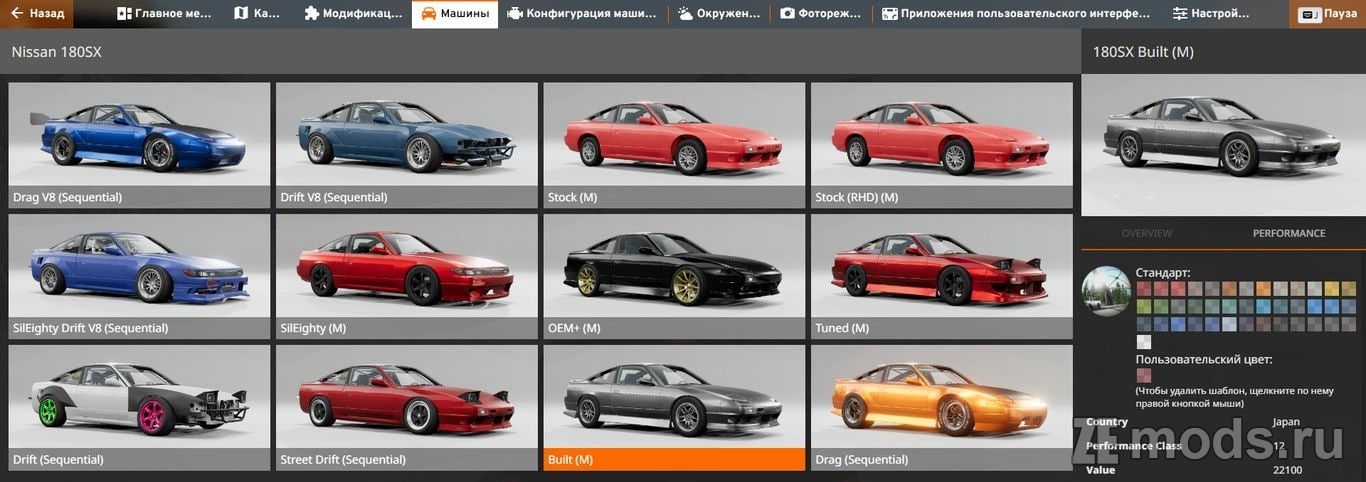Viewport: 1366px width, 482px height.
Task: Switch to Фоторежим tab
Action: tap(821, 14)
